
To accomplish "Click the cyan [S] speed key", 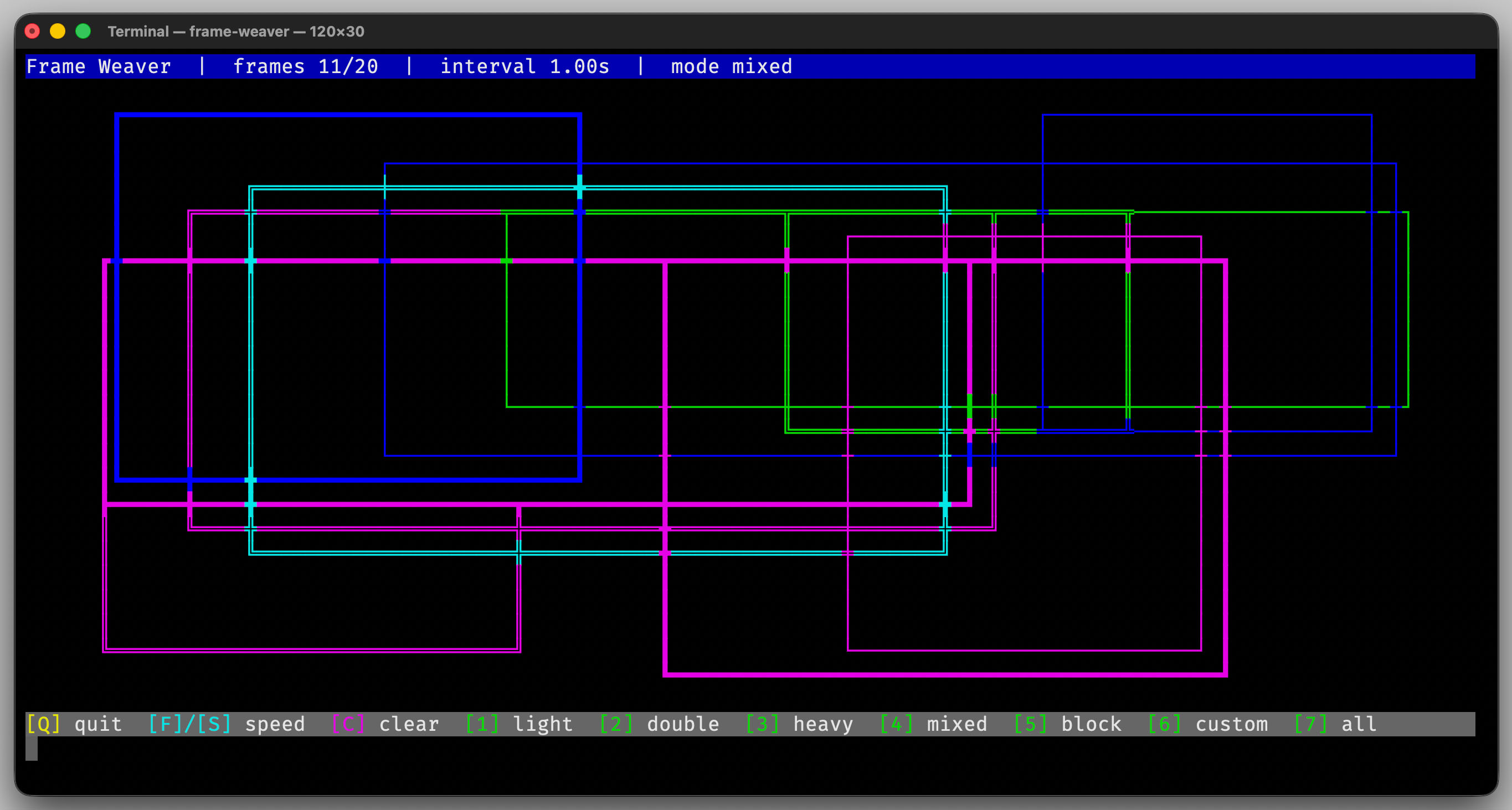I will [214, 724].
